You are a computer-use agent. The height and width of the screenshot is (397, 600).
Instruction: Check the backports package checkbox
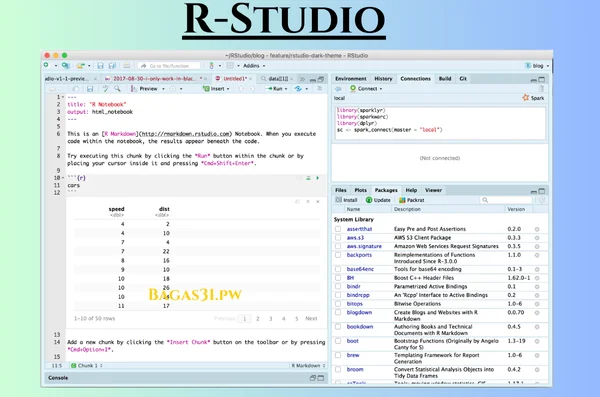338,255
